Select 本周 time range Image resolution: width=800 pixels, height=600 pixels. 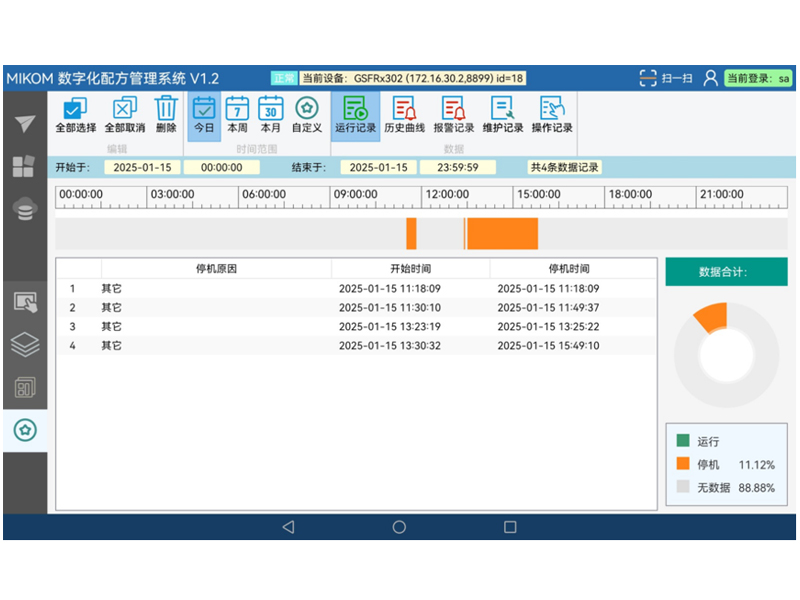click(x=237, y=109)
